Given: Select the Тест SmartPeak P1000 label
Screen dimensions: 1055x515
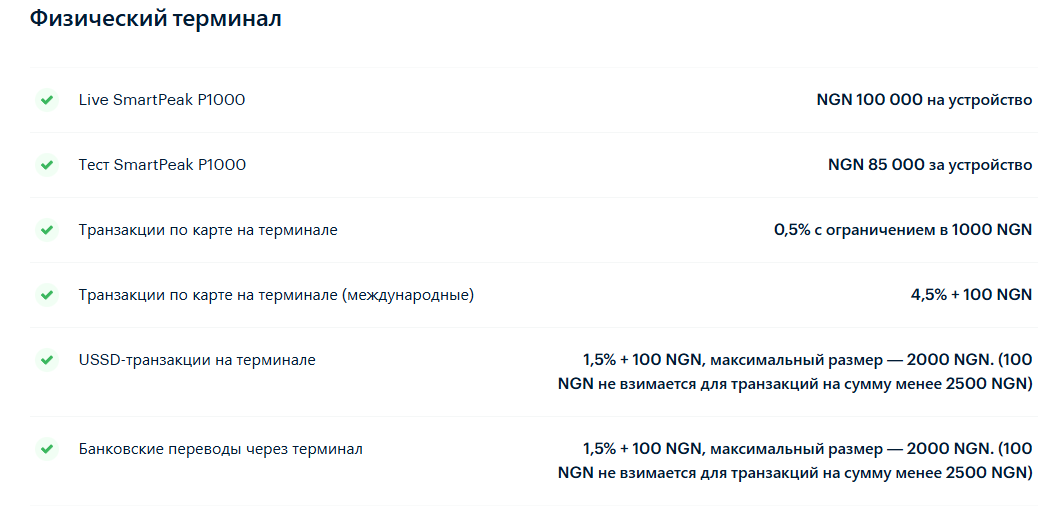Looking at the screenshot, I should 162,165.
